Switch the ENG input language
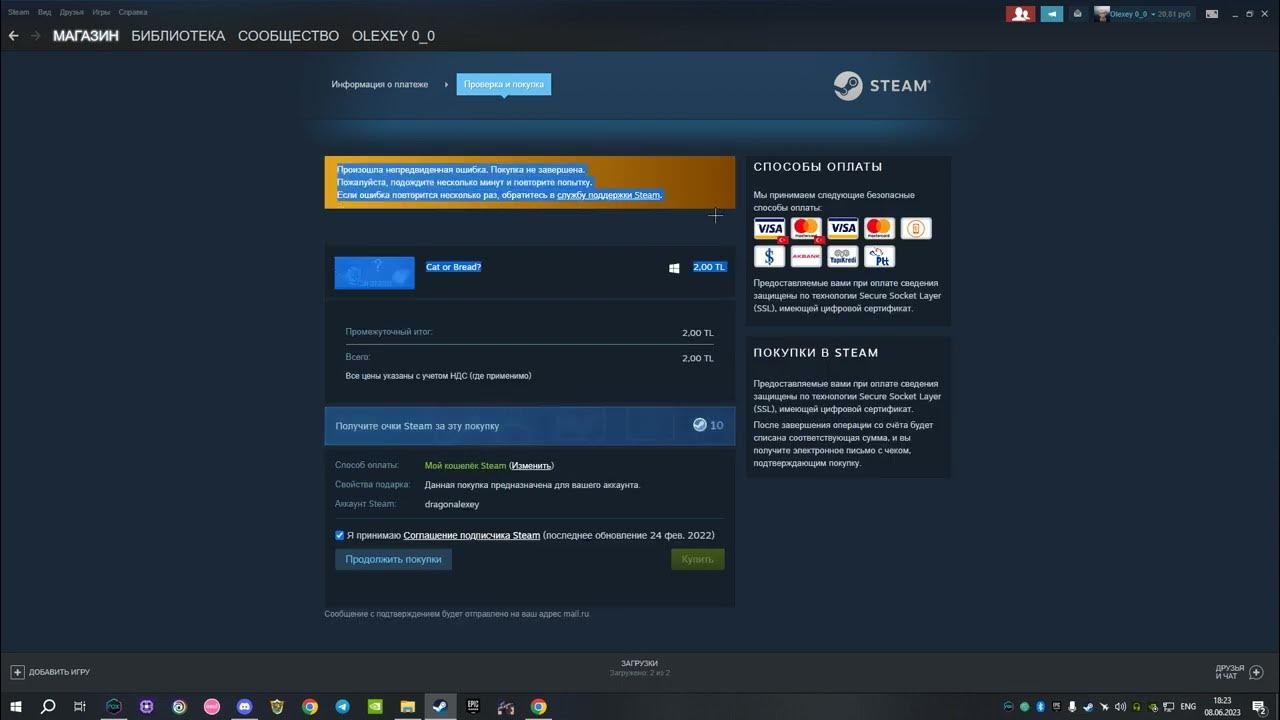Image resolution: width=1280 pixels, height=720 pixels. pyautogui.click(x=1188, y=707)
